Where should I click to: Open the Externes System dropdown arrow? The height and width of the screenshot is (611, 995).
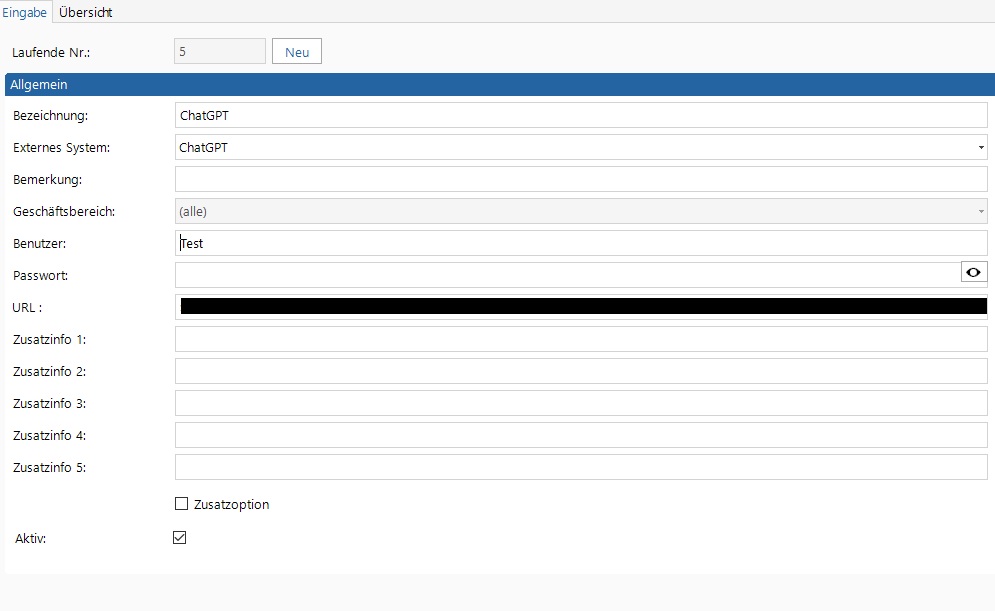(980, 148)
